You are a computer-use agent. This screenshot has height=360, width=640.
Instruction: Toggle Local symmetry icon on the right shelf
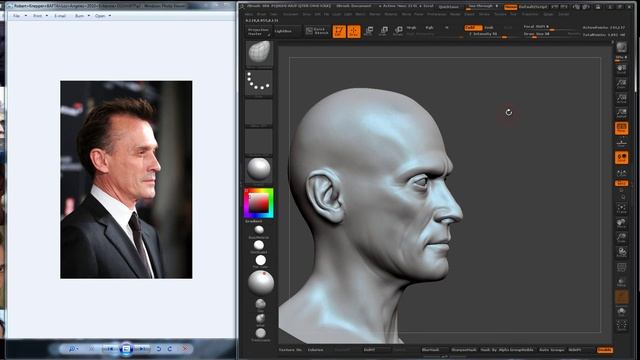pyautogui.click(x=621, y=158)
